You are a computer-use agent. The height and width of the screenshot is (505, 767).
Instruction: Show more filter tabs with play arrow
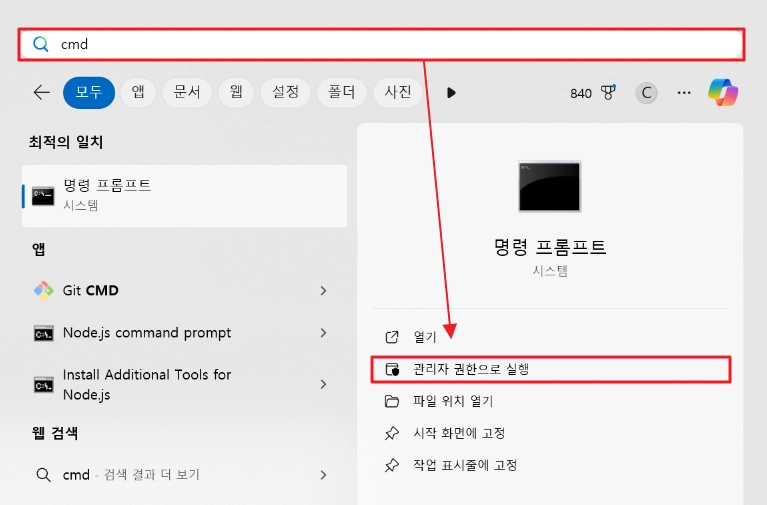pos(451,93)
